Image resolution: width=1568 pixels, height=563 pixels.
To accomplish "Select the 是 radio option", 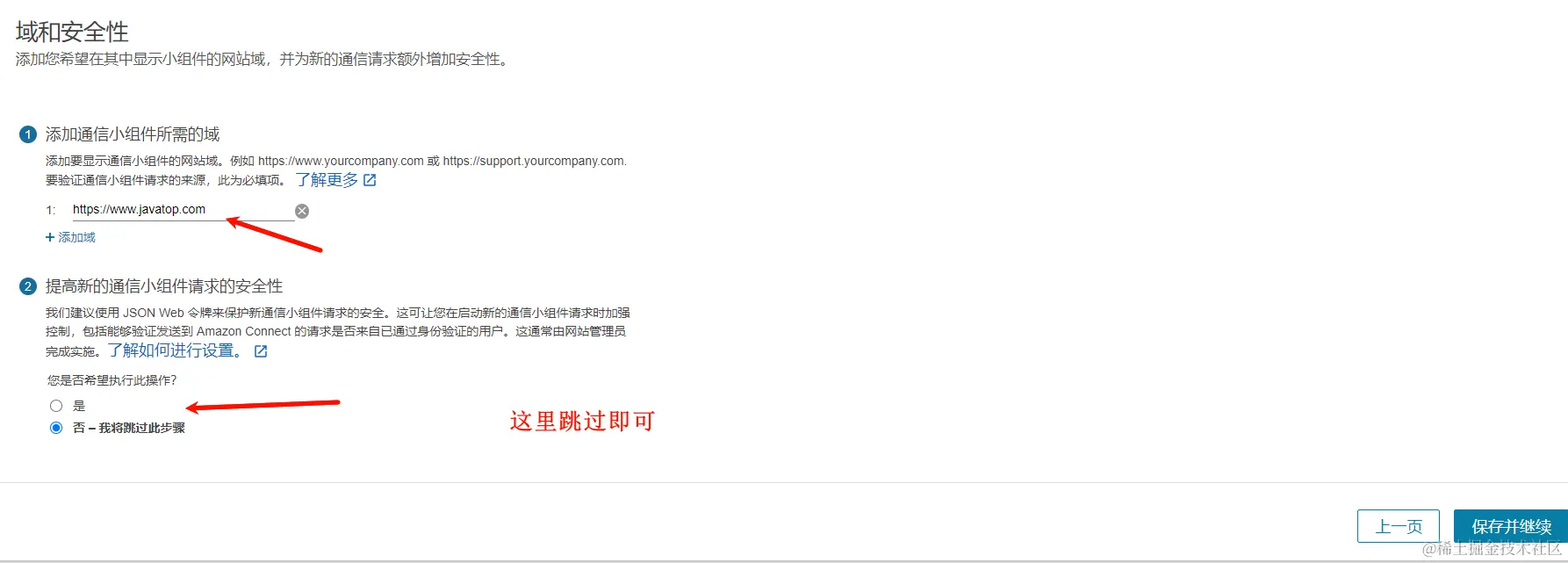I will click(56, 406).
